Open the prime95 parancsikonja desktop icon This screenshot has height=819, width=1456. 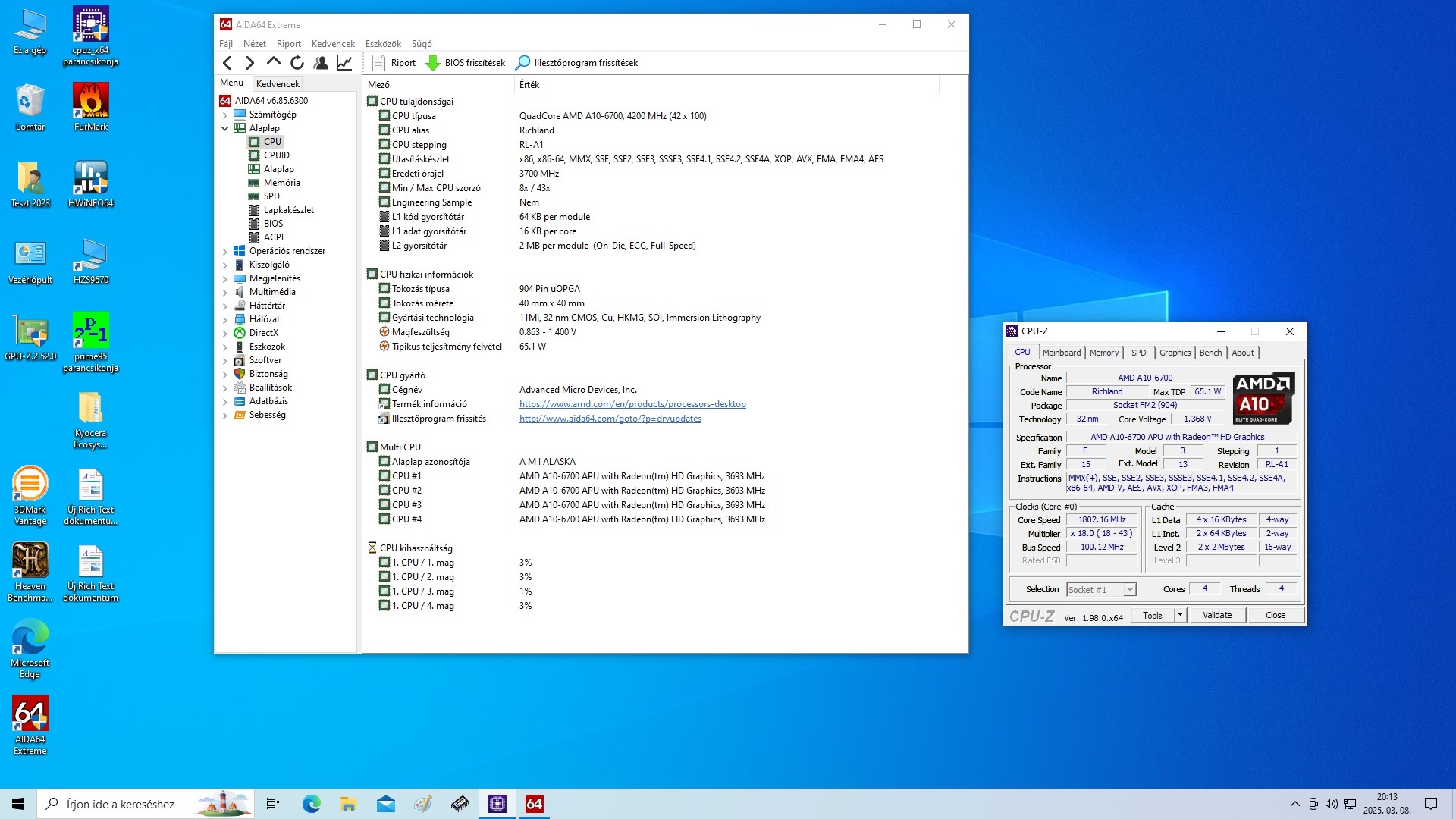point(90,342)
